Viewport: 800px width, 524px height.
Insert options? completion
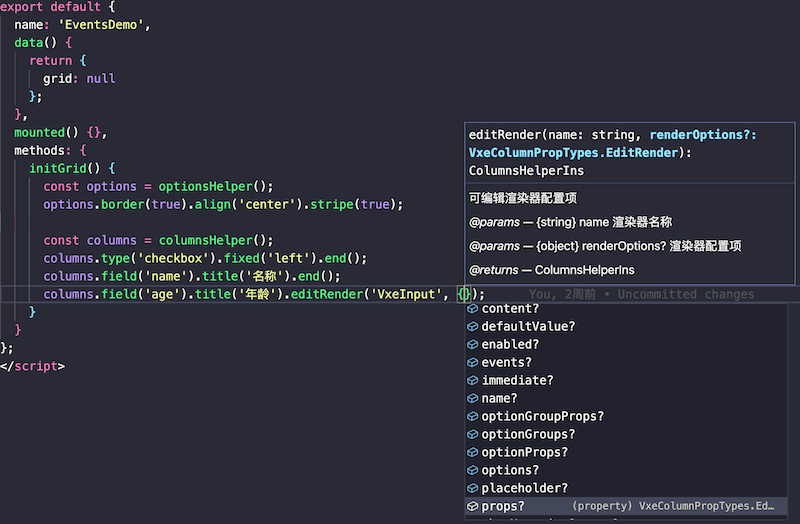point(626,470)
